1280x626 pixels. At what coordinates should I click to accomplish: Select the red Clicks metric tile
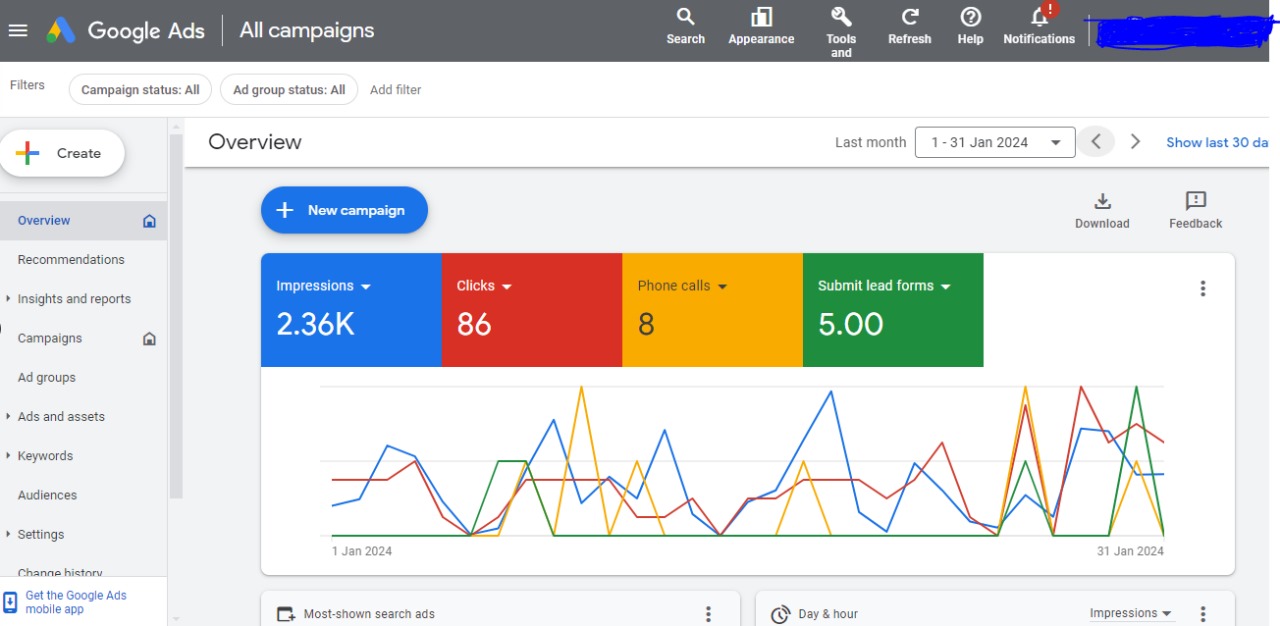coord(531,310)
